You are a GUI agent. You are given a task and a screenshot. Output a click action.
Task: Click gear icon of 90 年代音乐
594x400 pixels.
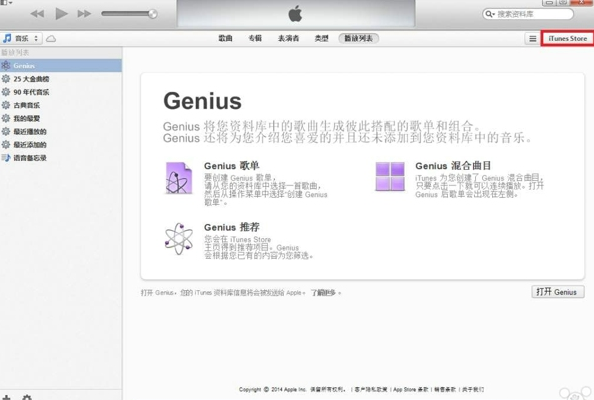[x=6, y=92]
